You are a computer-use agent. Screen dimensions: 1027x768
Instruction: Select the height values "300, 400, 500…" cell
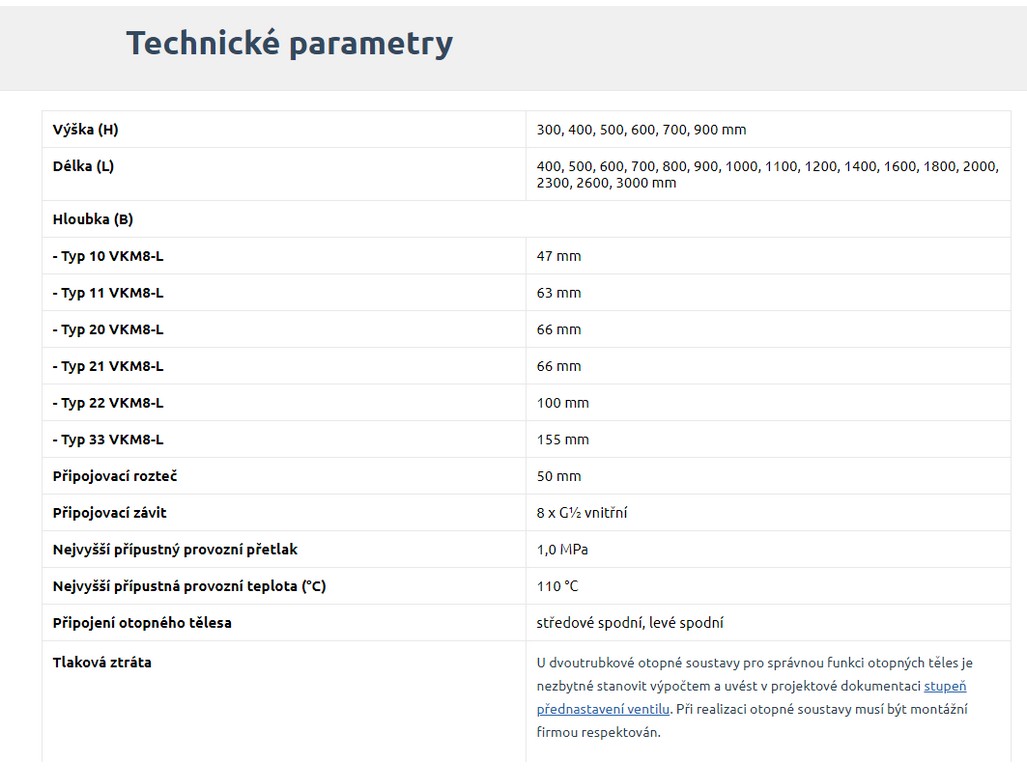click(x=641, y=129)
